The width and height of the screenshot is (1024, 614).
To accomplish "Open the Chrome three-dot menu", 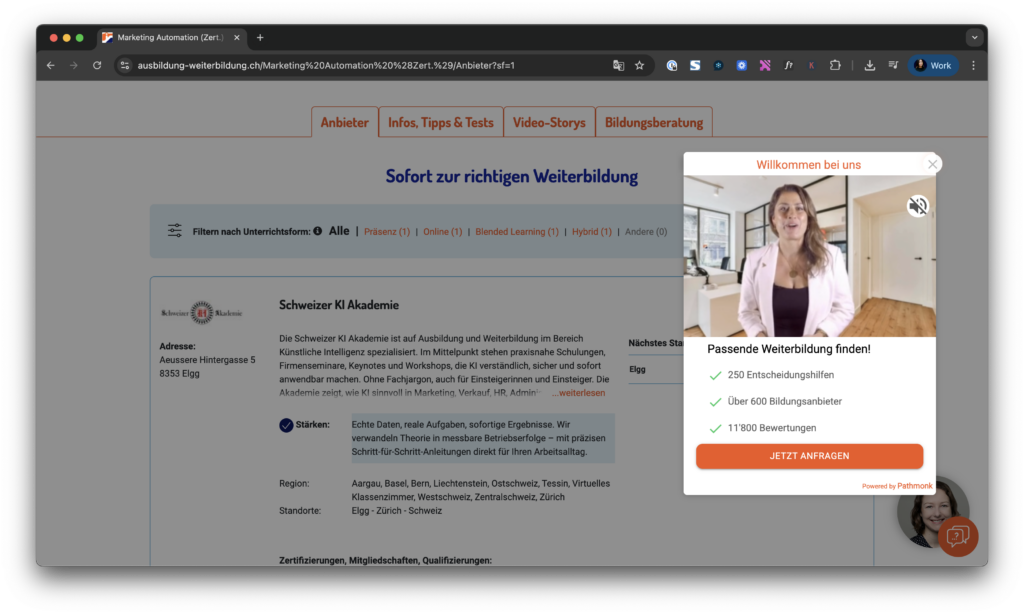I will pyautogui.click(x=973, y=64).
